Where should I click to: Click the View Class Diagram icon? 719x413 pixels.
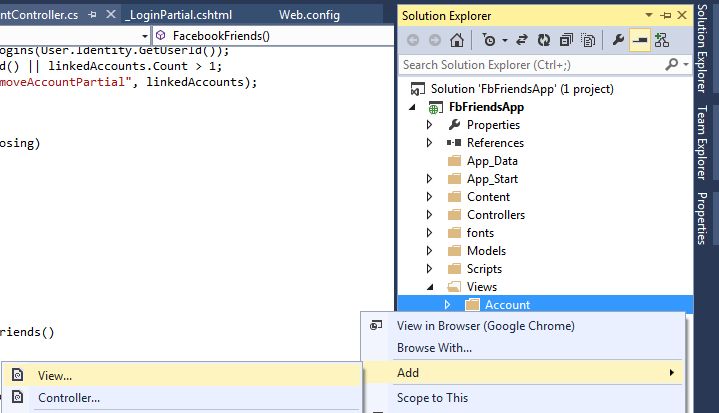(662, 40)
